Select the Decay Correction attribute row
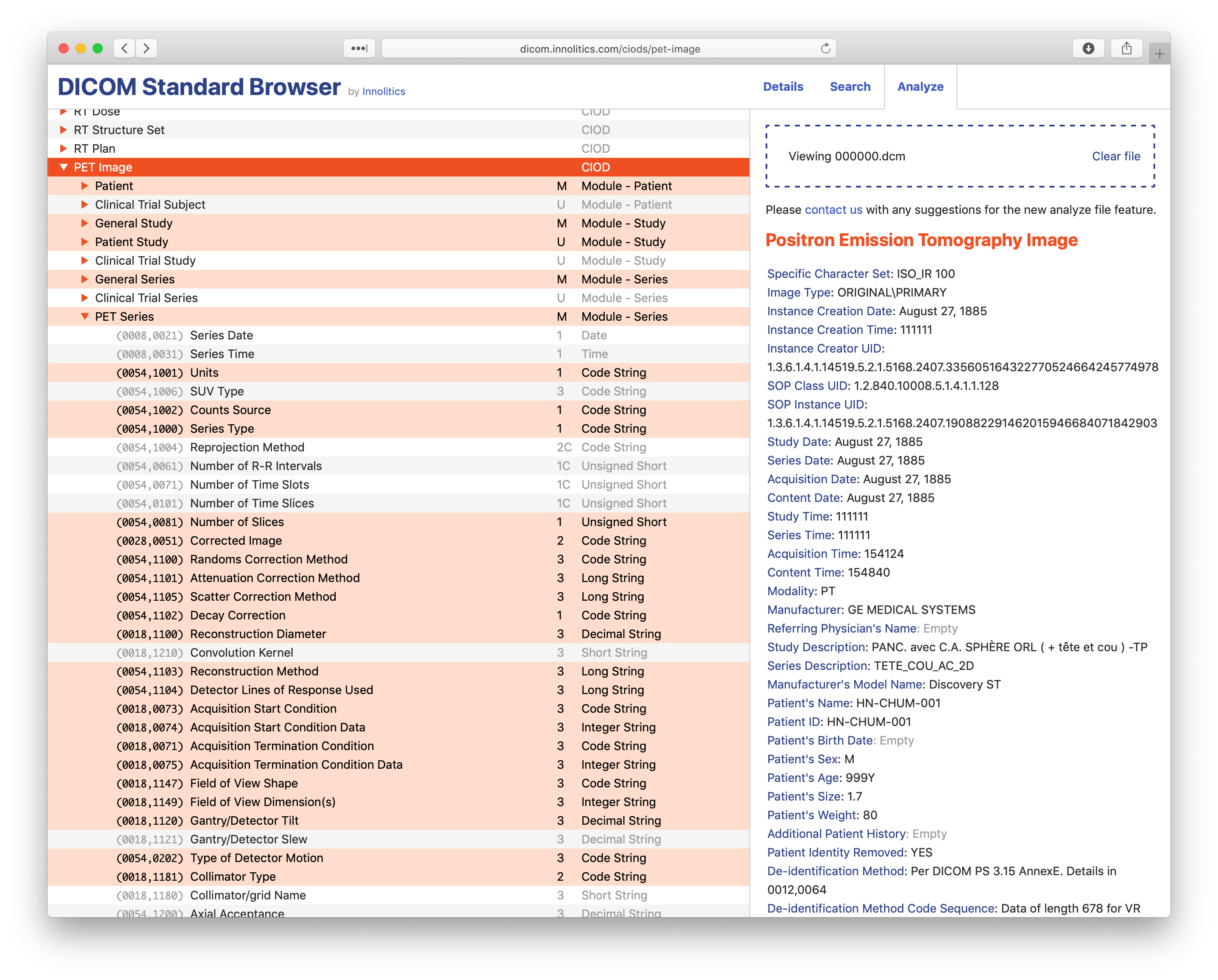The height and width of the screenshot is (980, 1218). point(237,615)
